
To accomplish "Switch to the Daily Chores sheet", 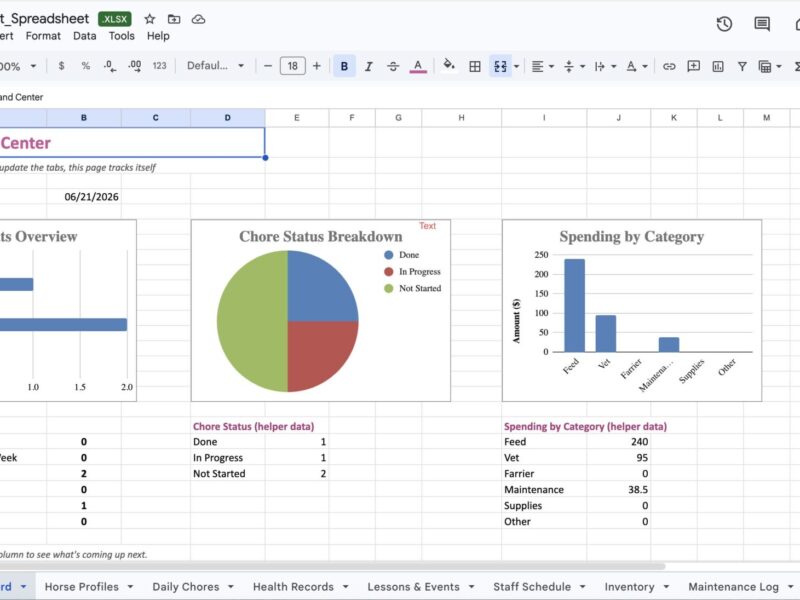I will 186,587.
